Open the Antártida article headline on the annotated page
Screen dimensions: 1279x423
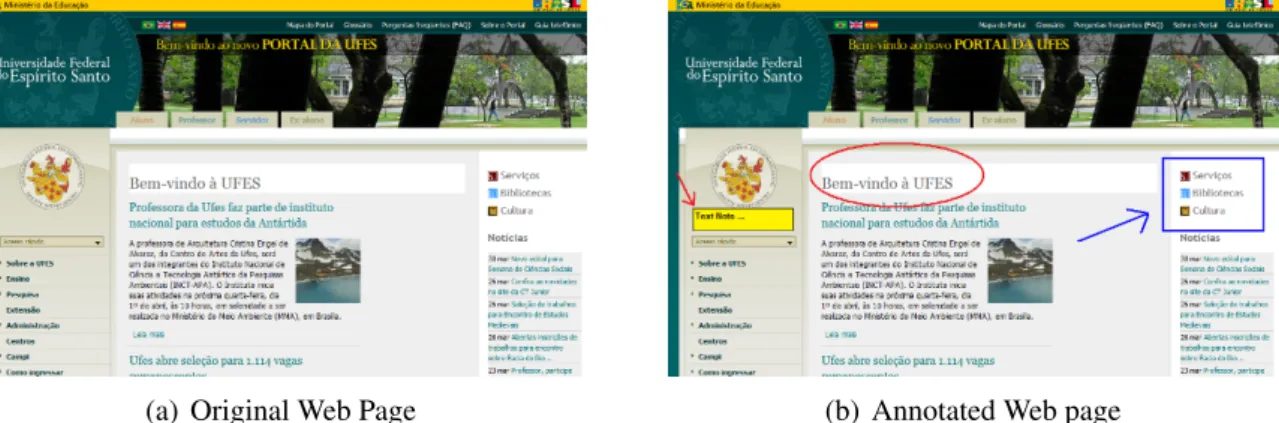pyautogui.click(x=923, y=214)
